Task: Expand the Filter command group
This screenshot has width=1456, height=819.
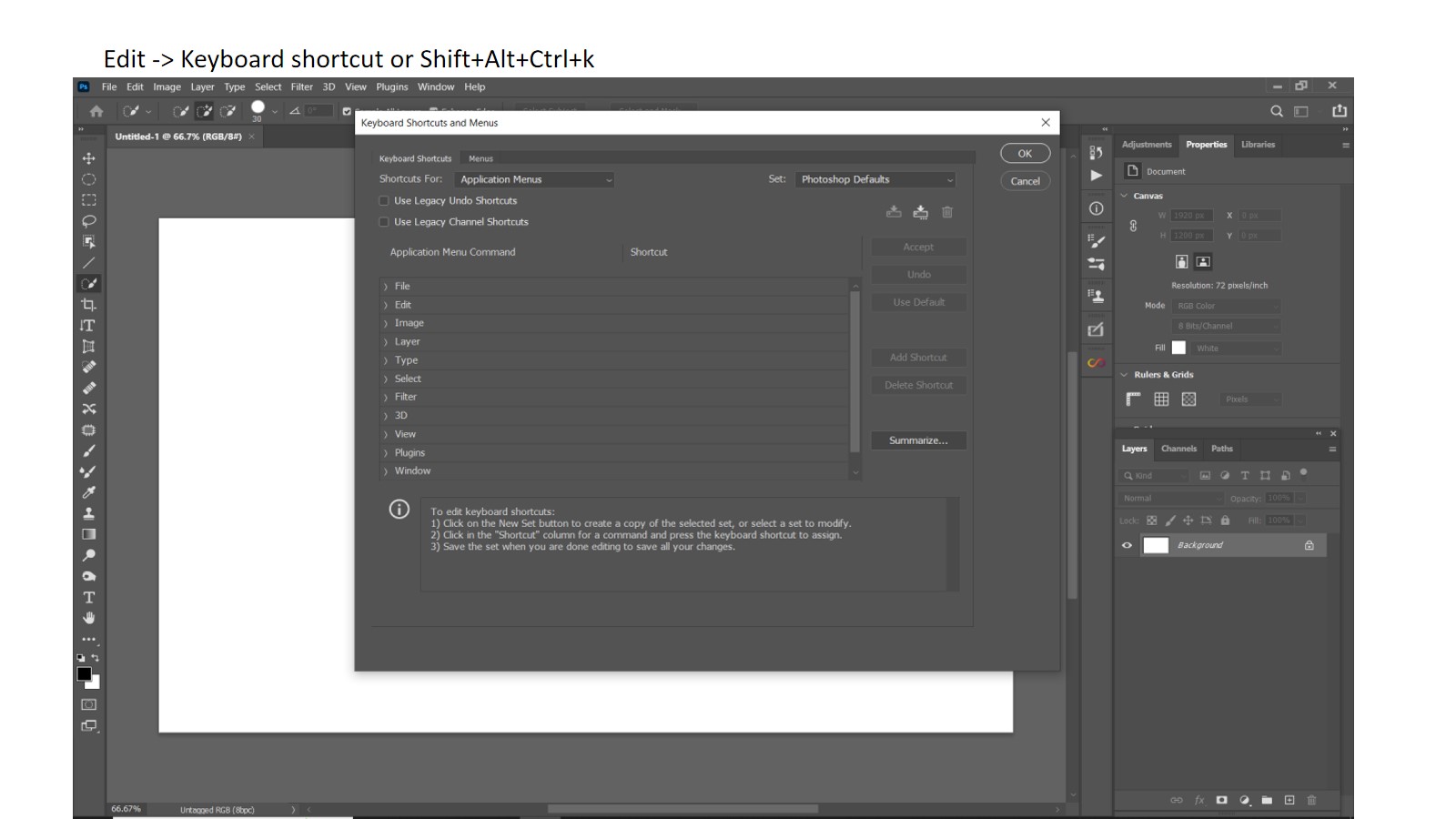Action: click(x=386, y=398)
